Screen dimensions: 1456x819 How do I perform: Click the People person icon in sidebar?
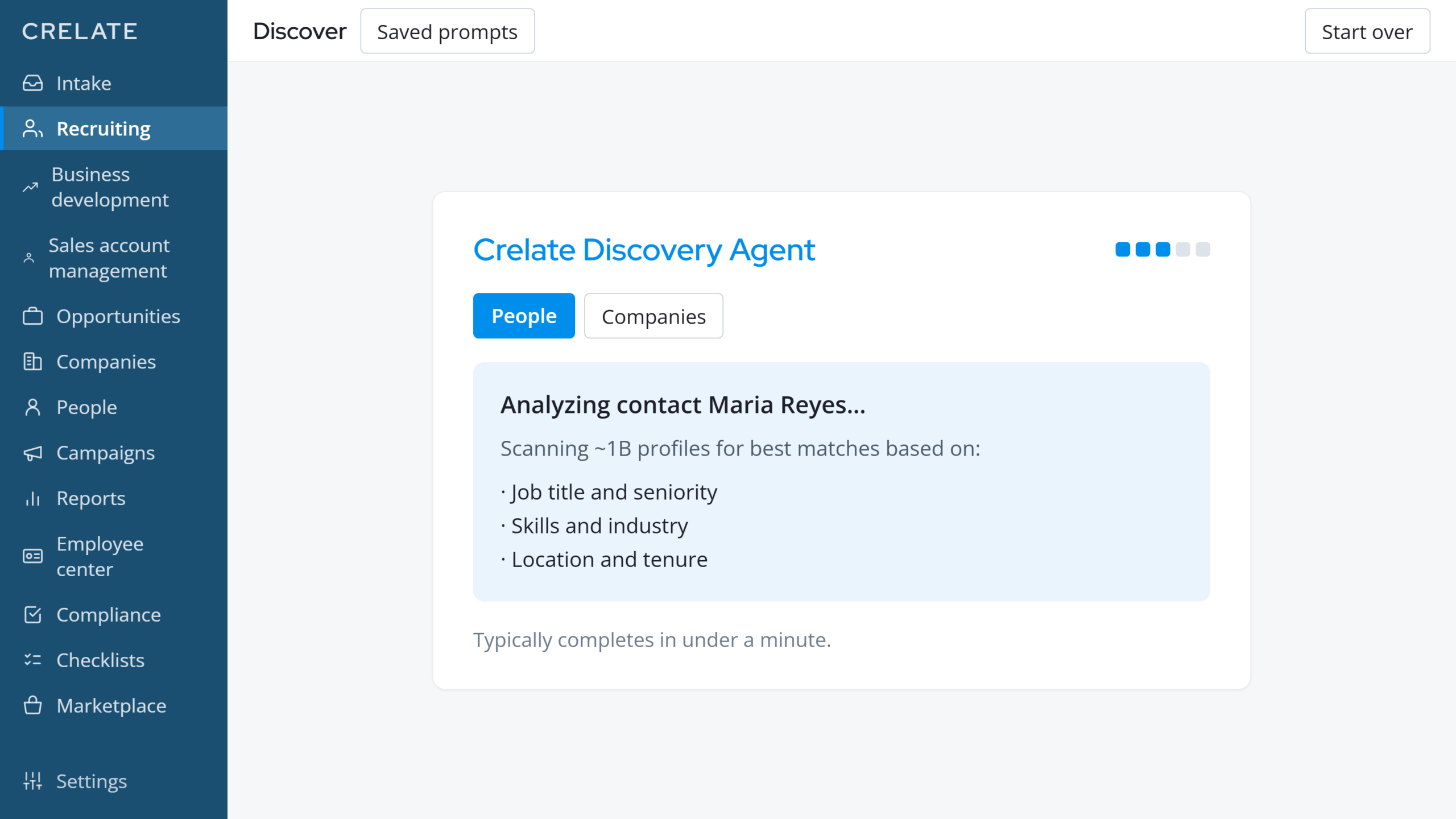pos(32,407)
